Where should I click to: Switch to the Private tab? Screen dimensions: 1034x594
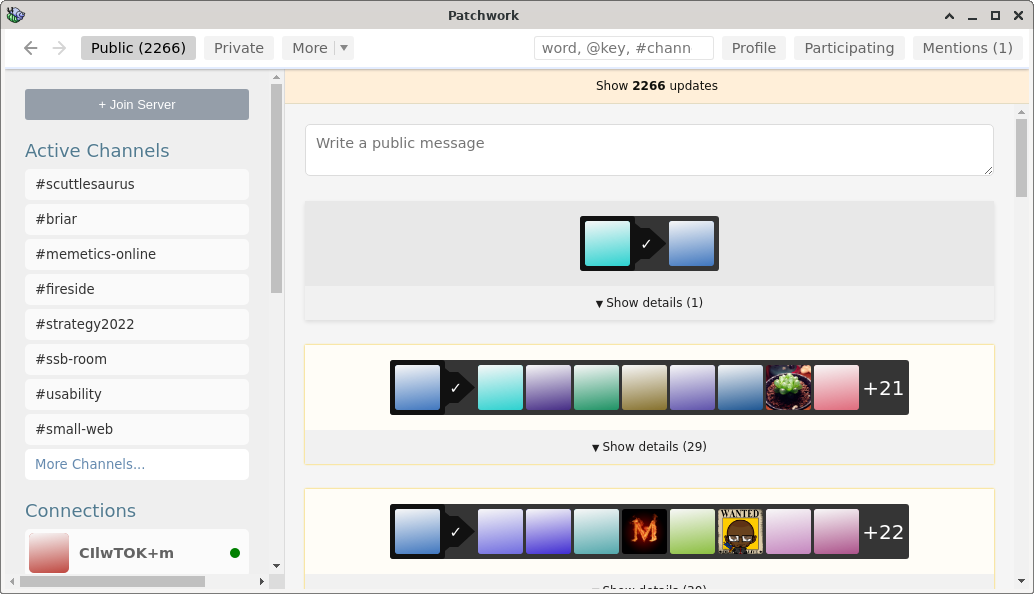(239, 48)
